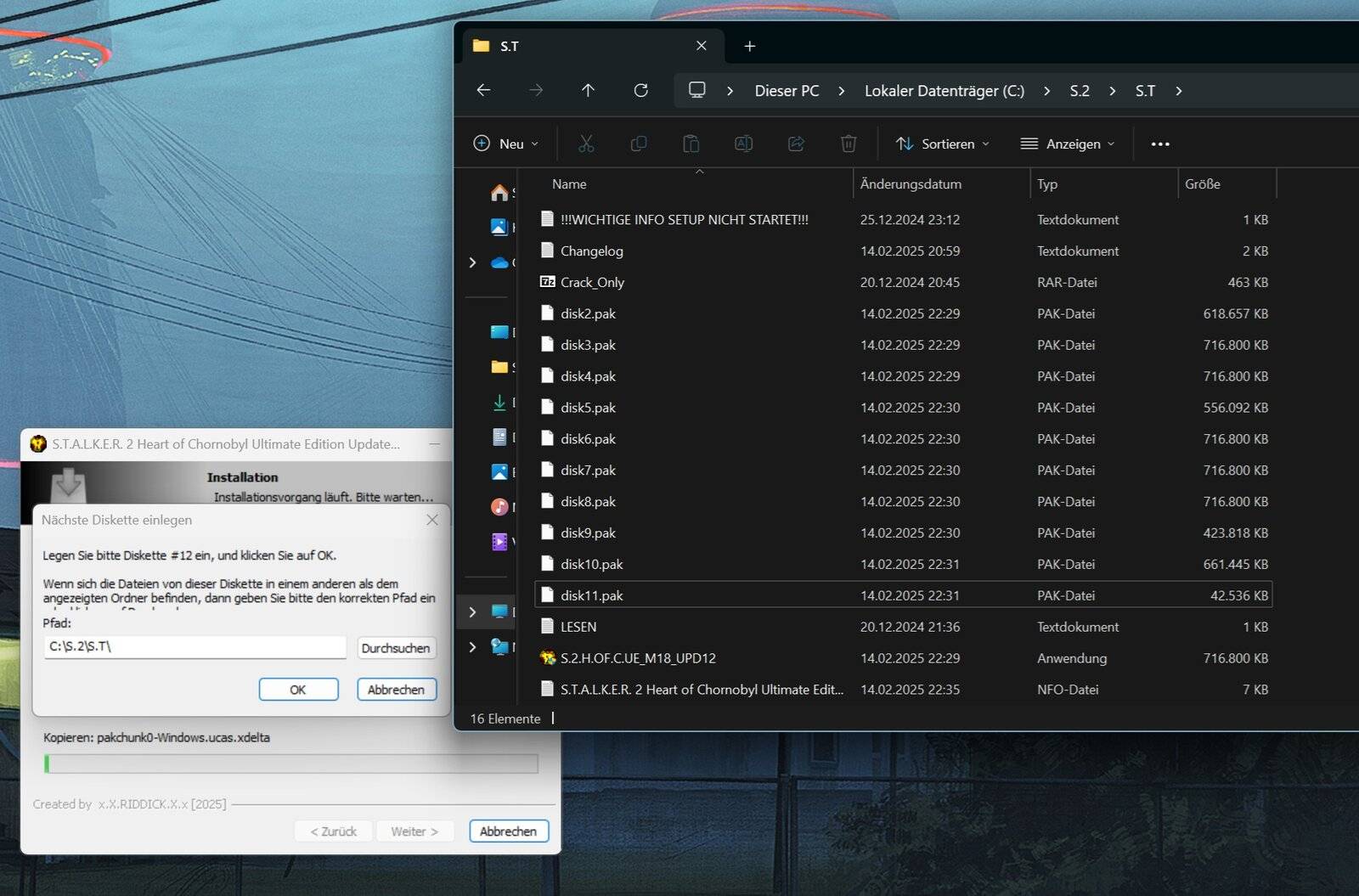
Task: Select the disk2.pak file
Action: click(903, 313)
